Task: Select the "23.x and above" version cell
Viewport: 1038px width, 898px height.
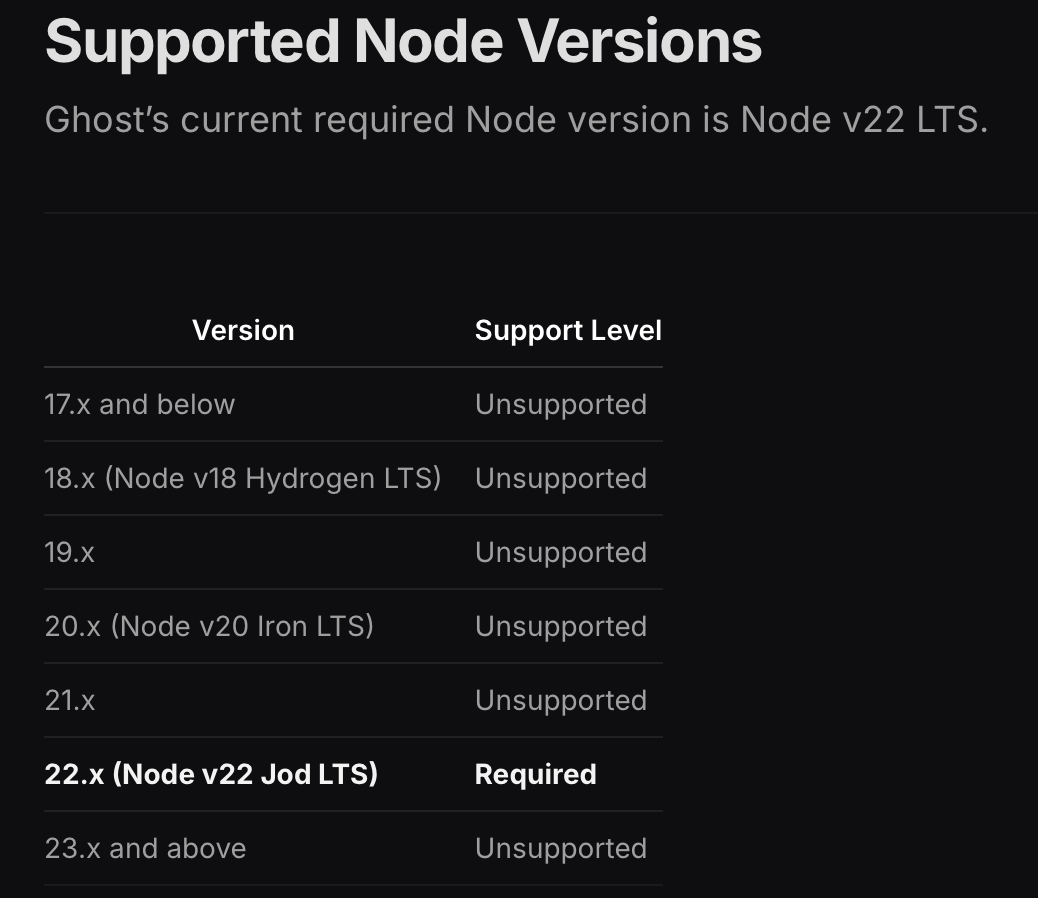Action: pyautogui.click(x=145, y=849)
